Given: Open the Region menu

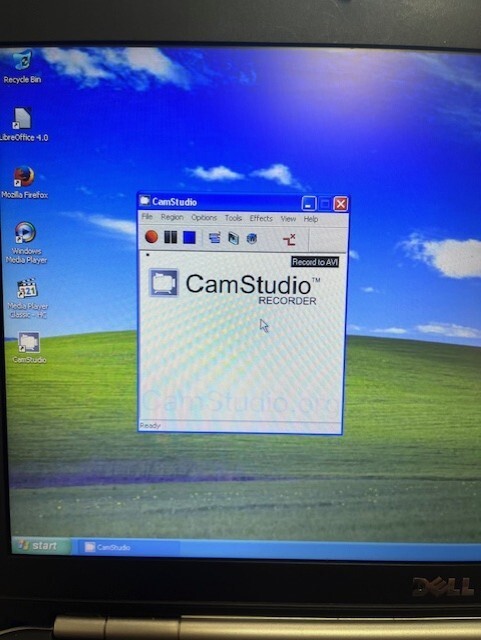Looking at the screenshot, I should click(172, 217).
